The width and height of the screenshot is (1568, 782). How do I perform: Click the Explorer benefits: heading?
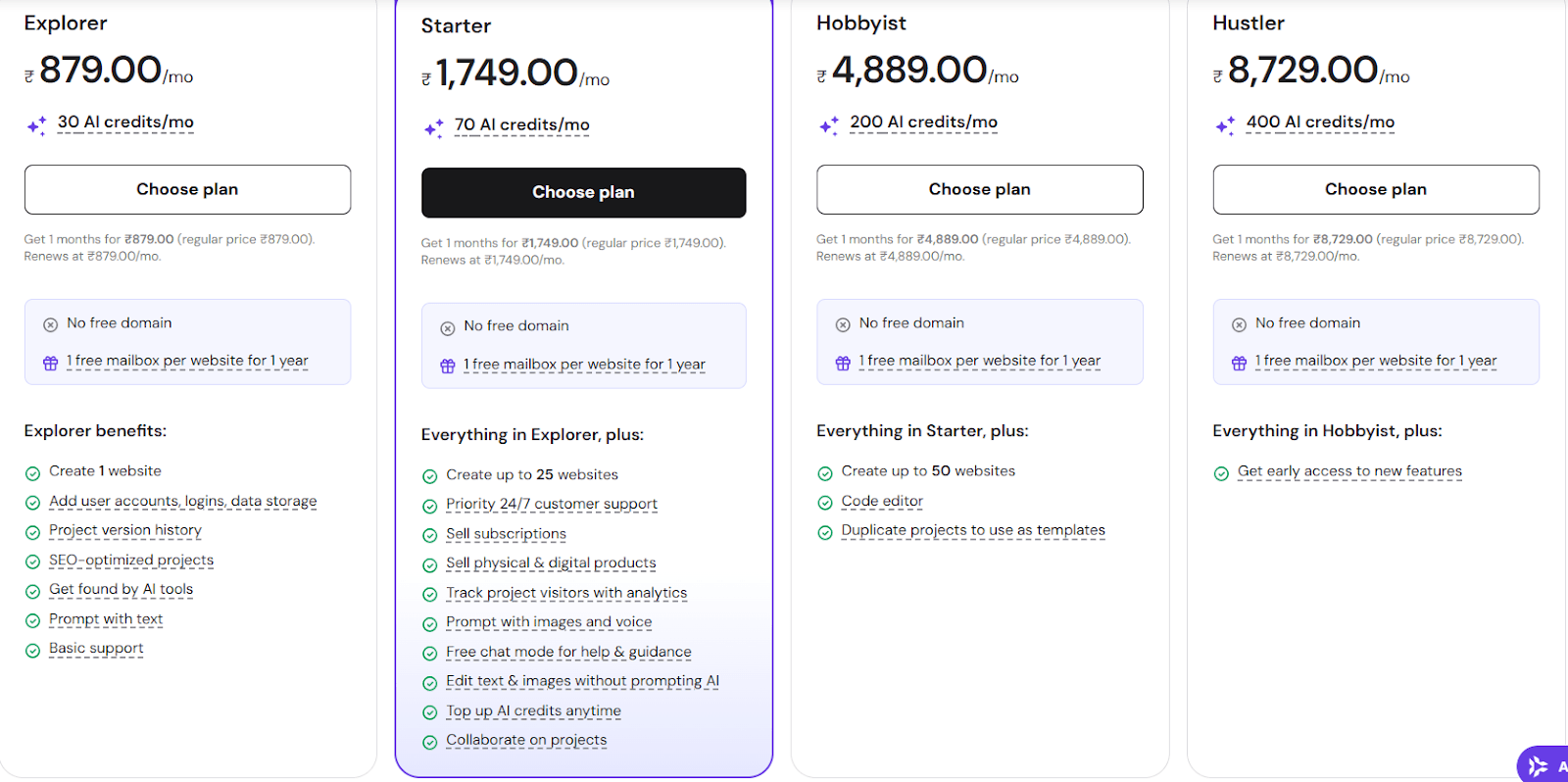95,431
